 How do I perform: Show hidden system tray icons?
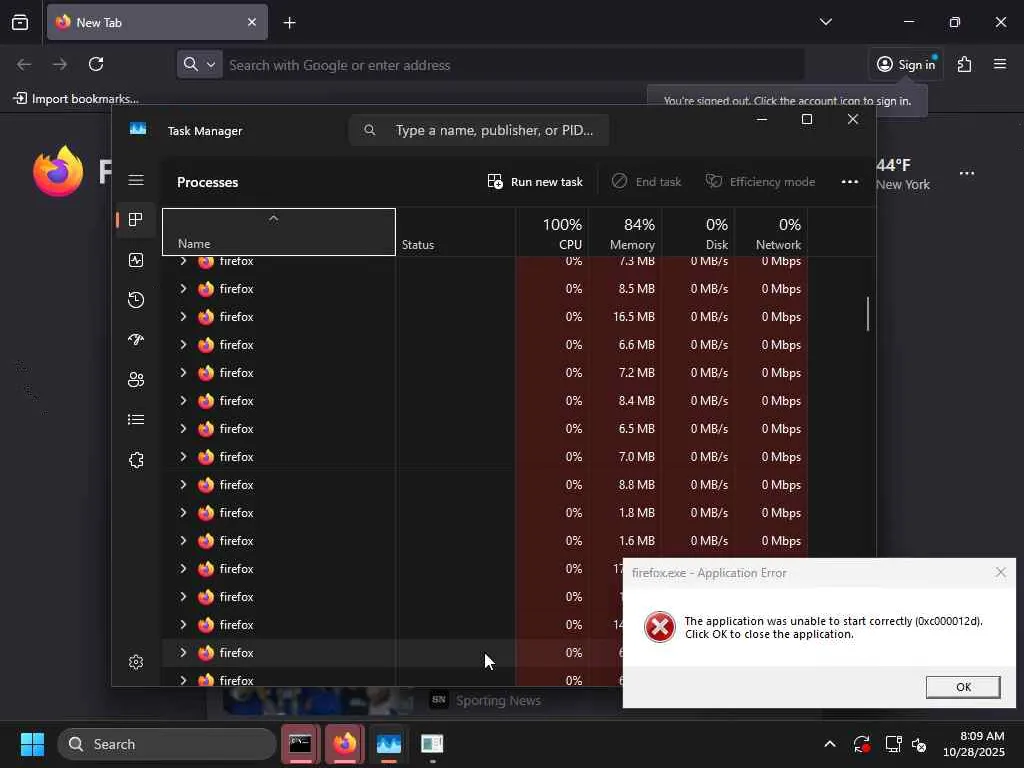[x=830, y=744]
